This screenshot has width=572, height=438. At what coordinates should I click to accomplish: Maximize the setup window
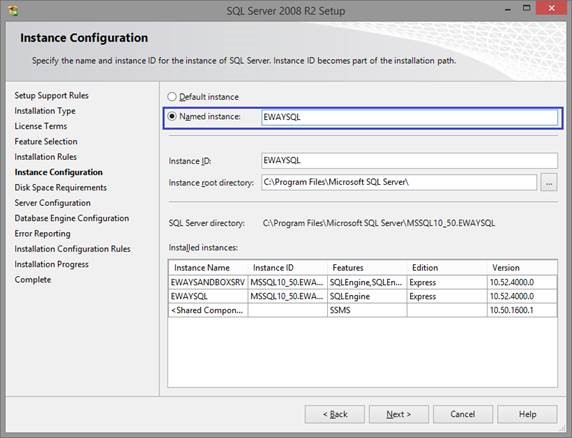pos(526,9)
